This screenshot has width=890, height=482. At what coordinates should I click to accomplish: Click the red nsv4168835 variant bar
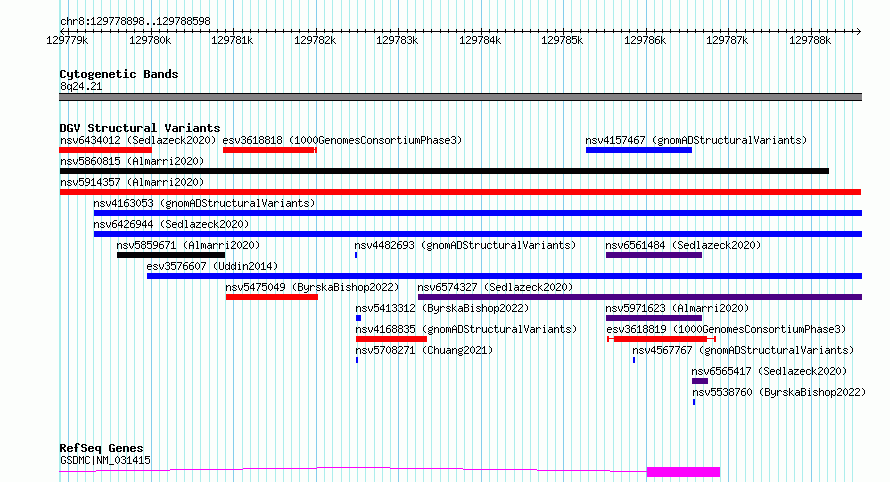tap(391, 339)
